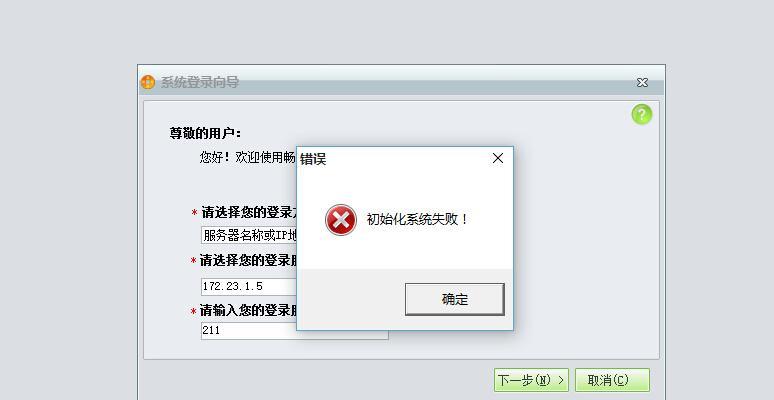The width and height of the screenshot is (774, 400).
Task: Focus the 172.23.1.5 server address field
Action: click(x=249, y=286)
